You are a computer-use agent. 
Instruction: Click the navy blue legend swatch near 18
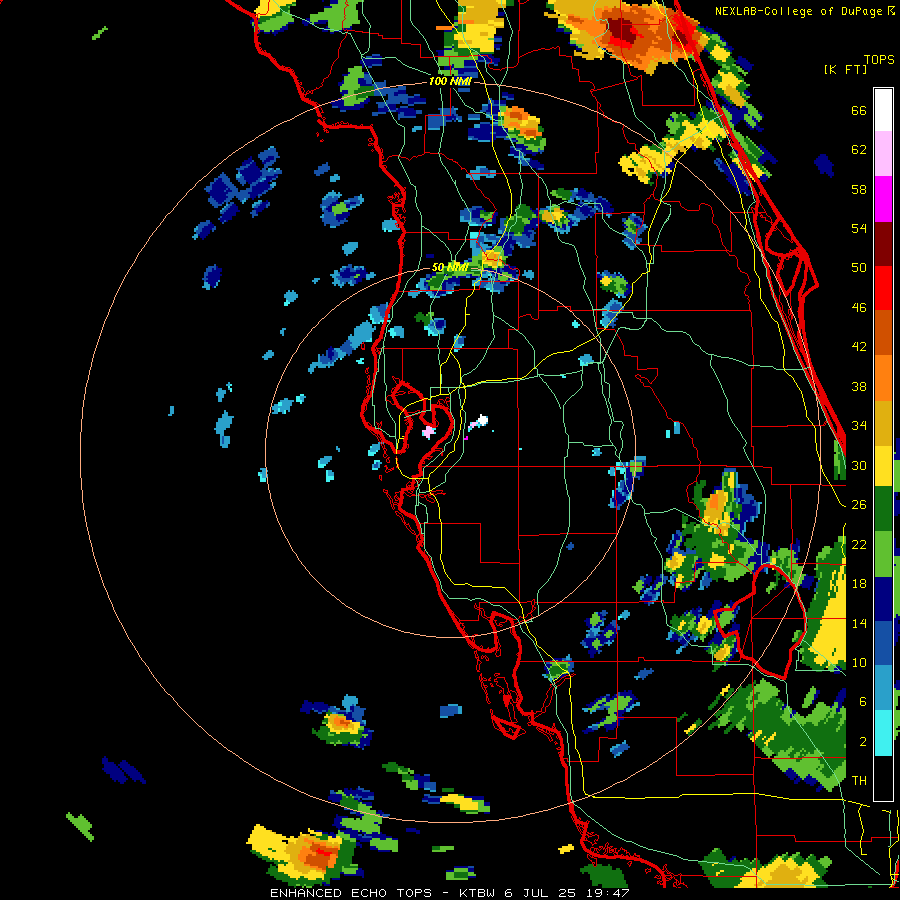(x=883, y=599)
